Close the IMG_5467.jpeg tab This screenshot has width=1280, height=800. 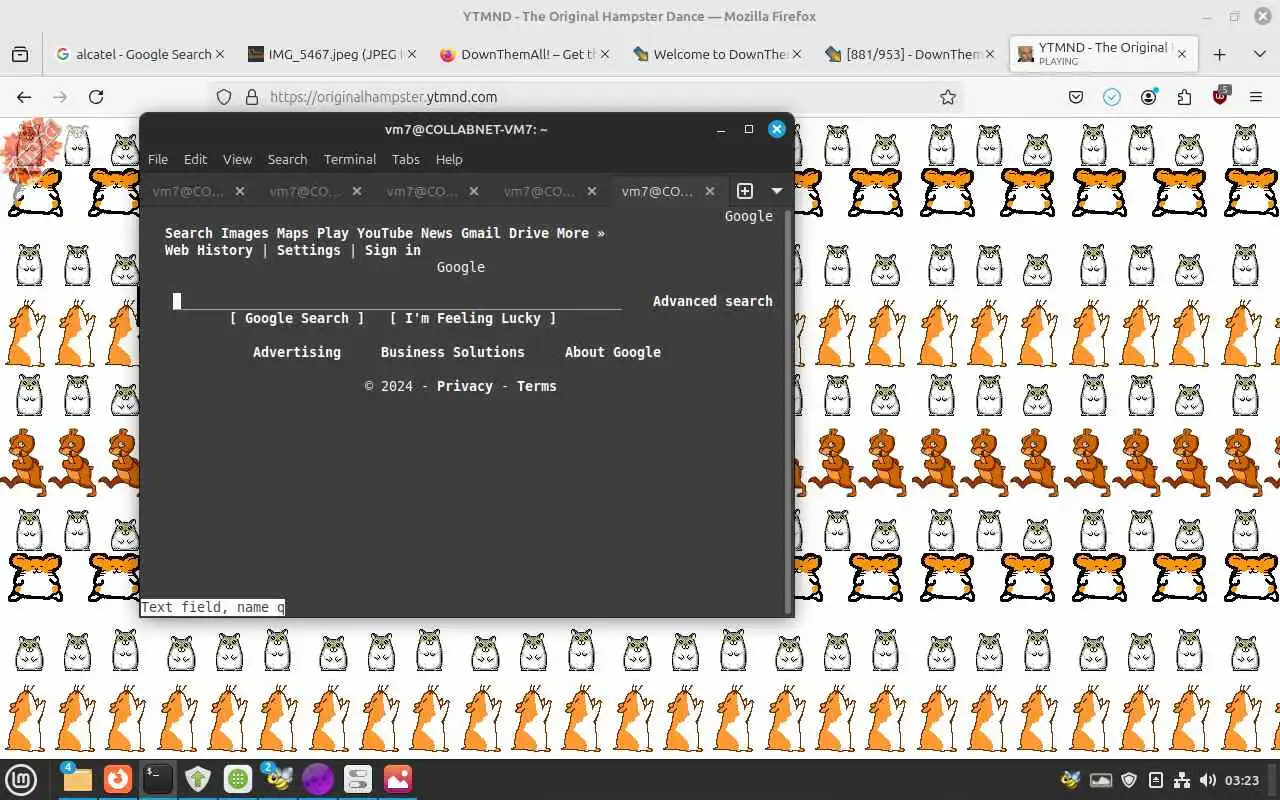(412, 55)
